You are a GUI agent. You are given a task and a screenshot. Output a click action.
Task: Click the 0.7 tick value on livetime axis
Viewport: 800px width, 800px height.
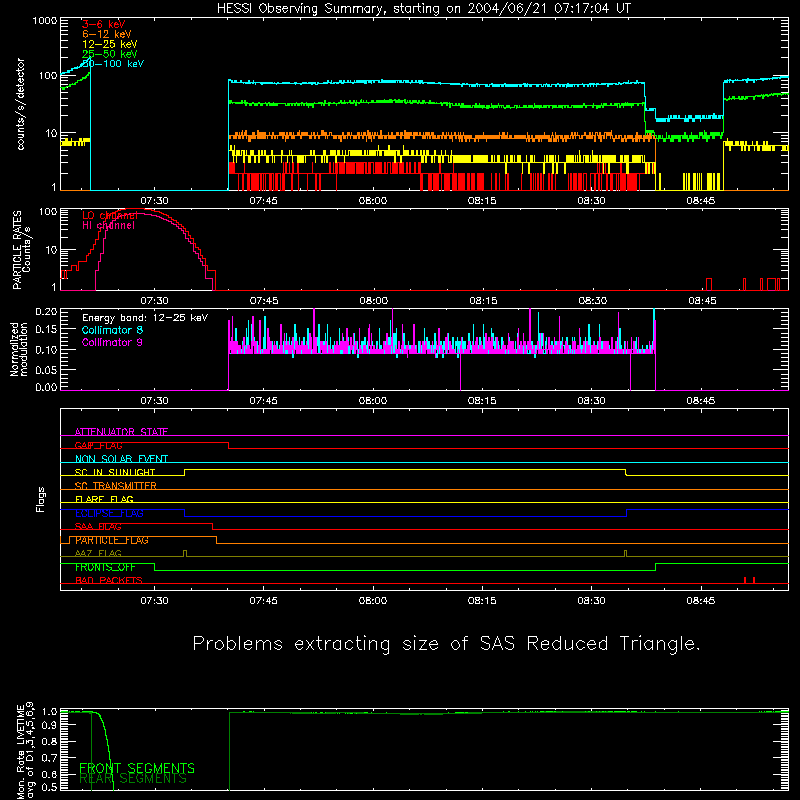49,757
